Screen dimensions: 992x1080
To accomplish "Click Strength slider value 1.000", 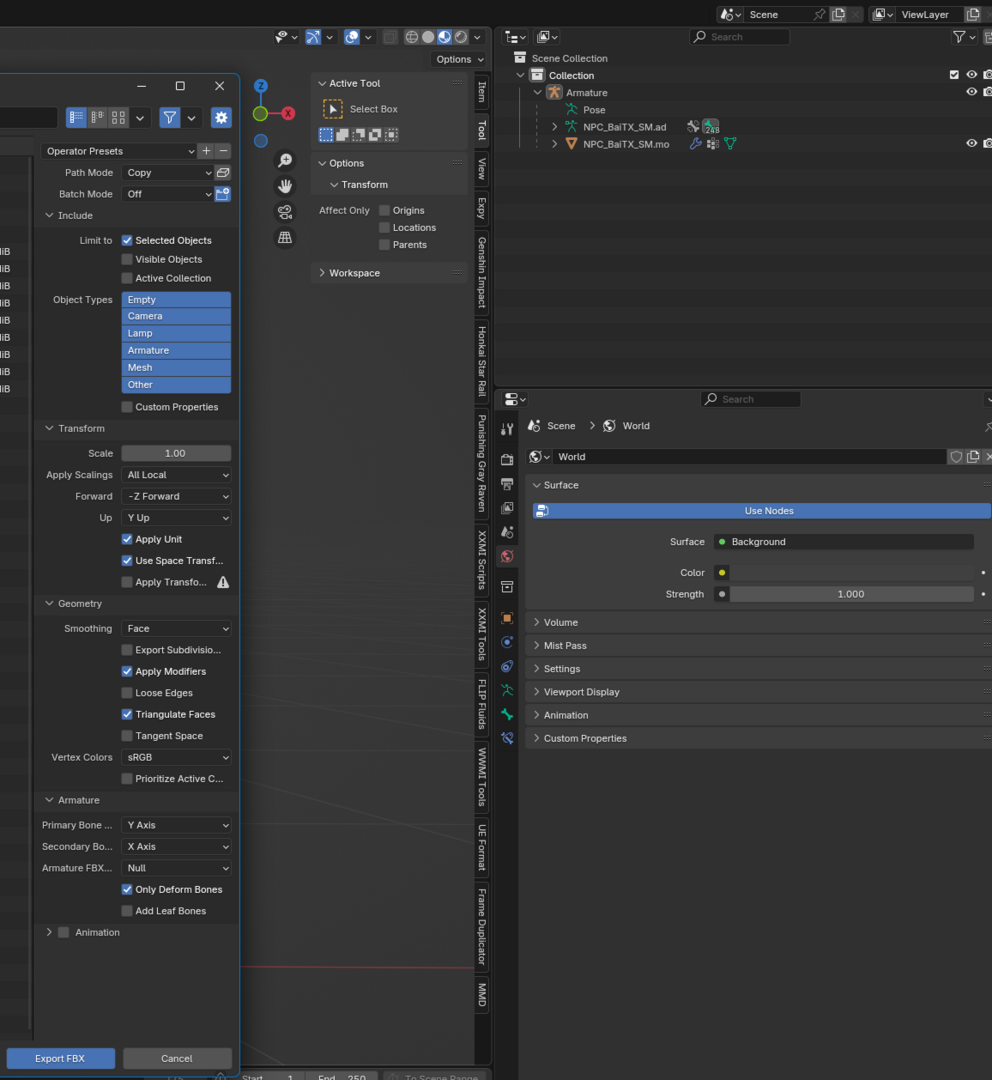I will pyautogui.click(x=851, y=594).
